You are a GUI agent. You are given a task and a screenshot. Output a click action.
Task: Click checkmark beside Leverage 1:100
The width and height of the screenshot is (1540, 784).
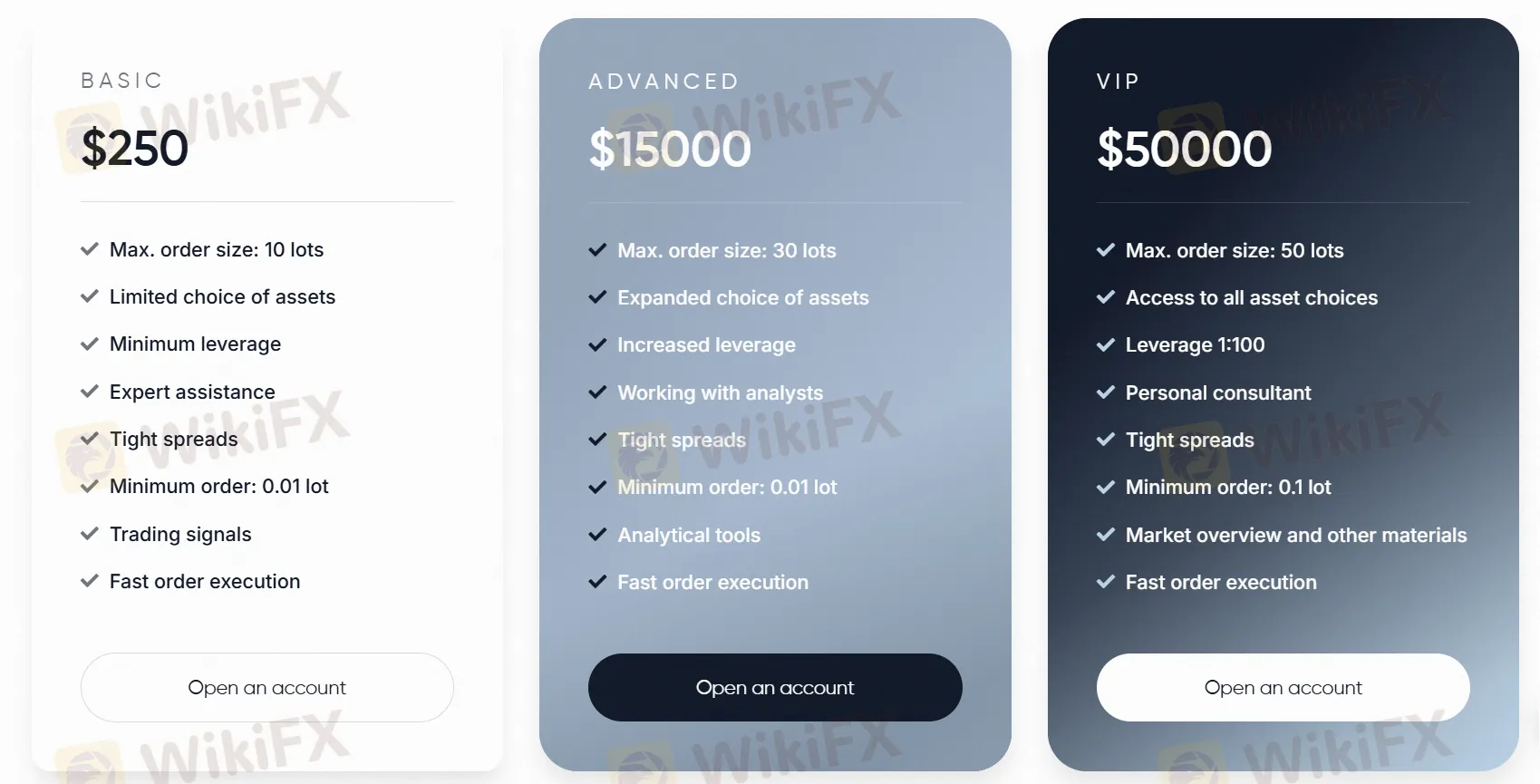(1106, 344)
